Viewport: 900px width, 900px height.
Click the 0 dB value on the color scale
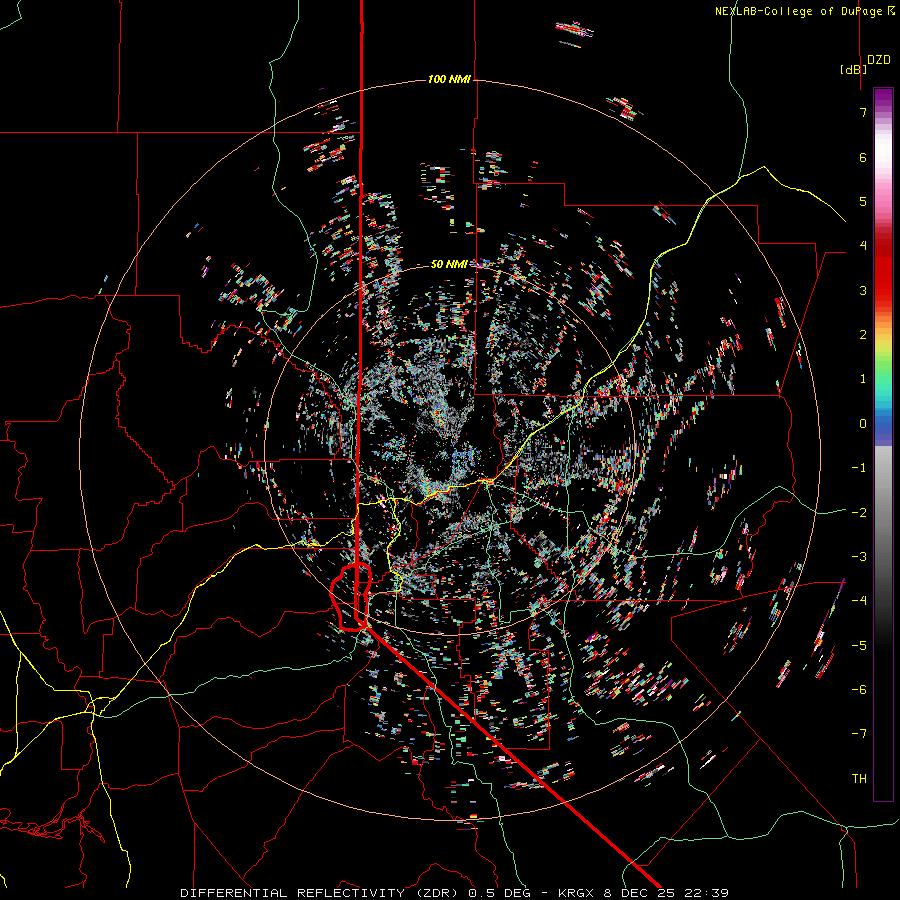click(863, 424)
